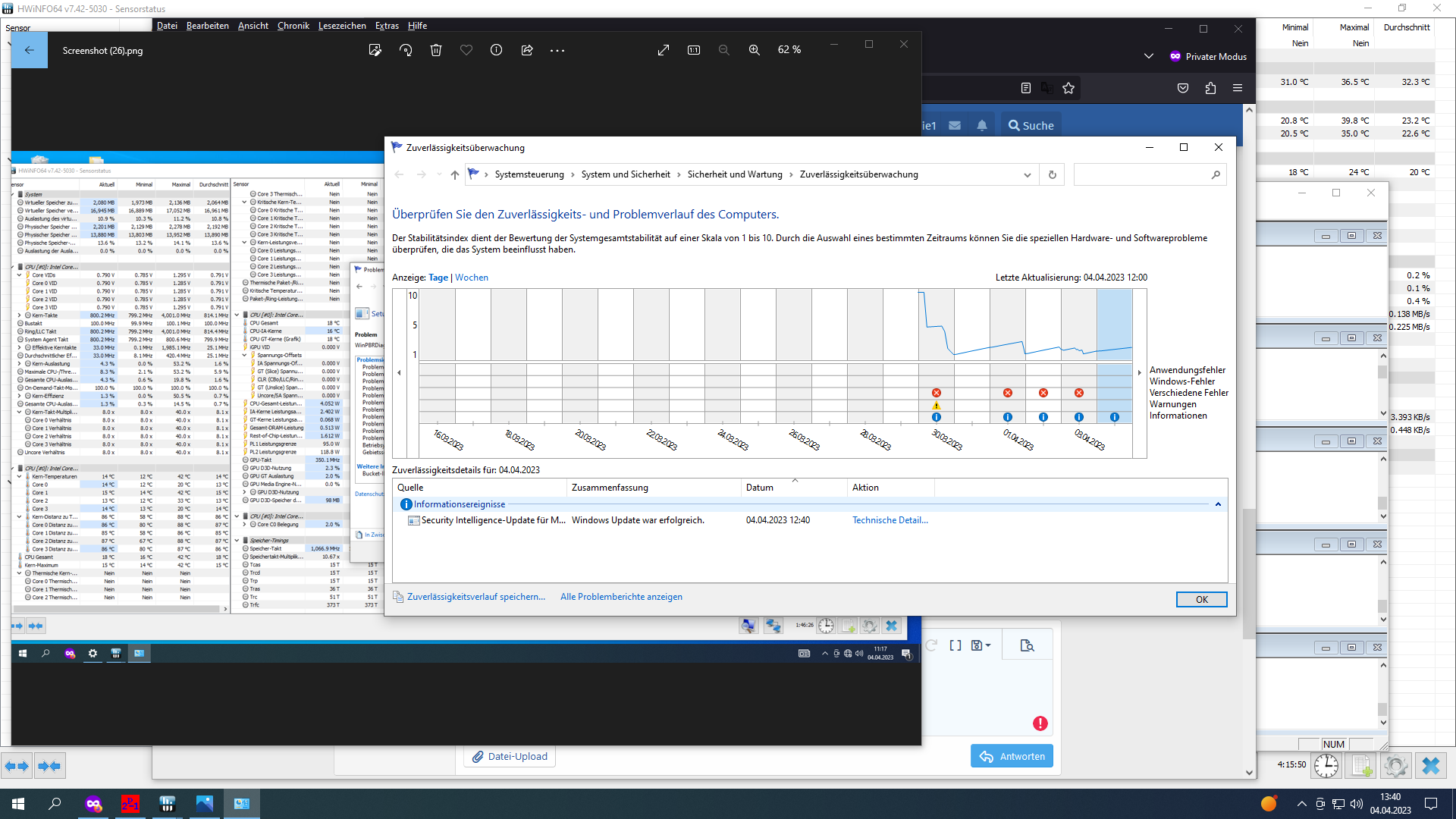Click HWiNFO collapse columns arrows icon
Viewport: 1456px width, 819px height.
(x=50, y=766)
